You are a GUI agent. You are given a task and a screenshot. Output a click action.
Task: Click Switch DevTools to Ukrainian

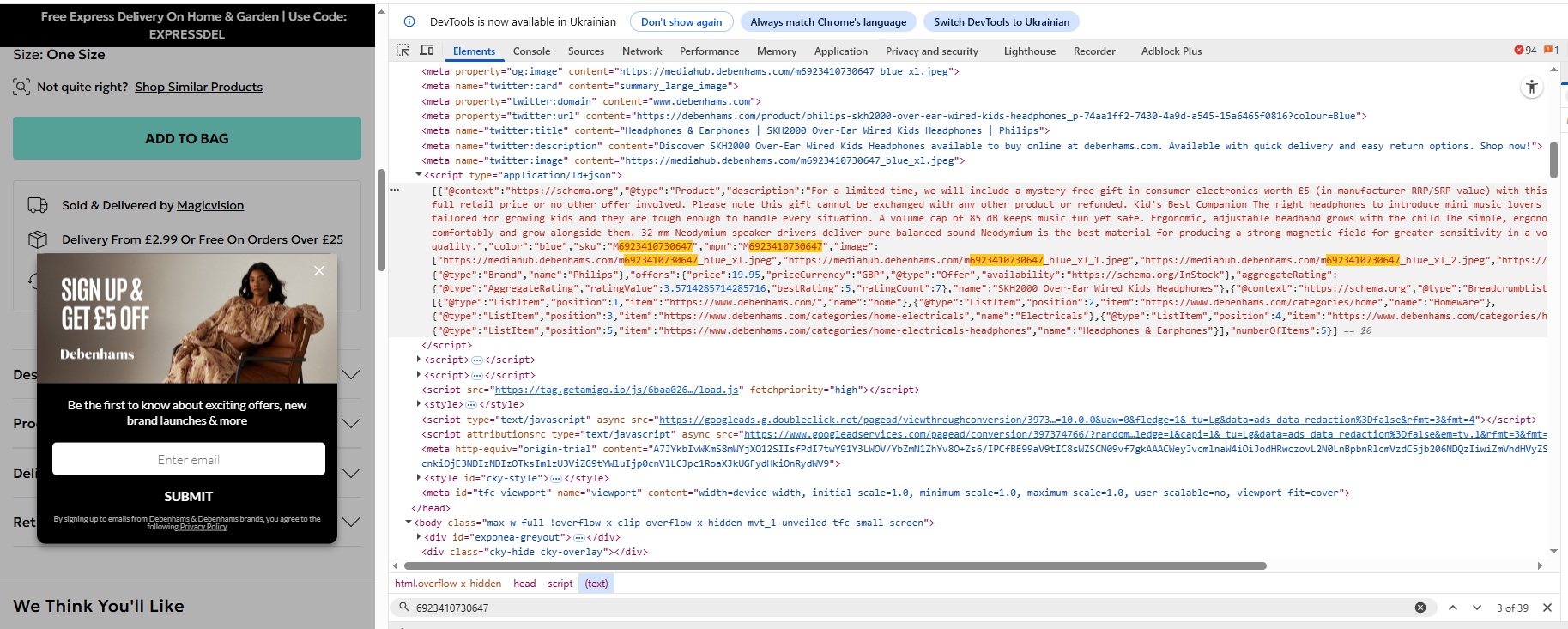click(1002, 22)
